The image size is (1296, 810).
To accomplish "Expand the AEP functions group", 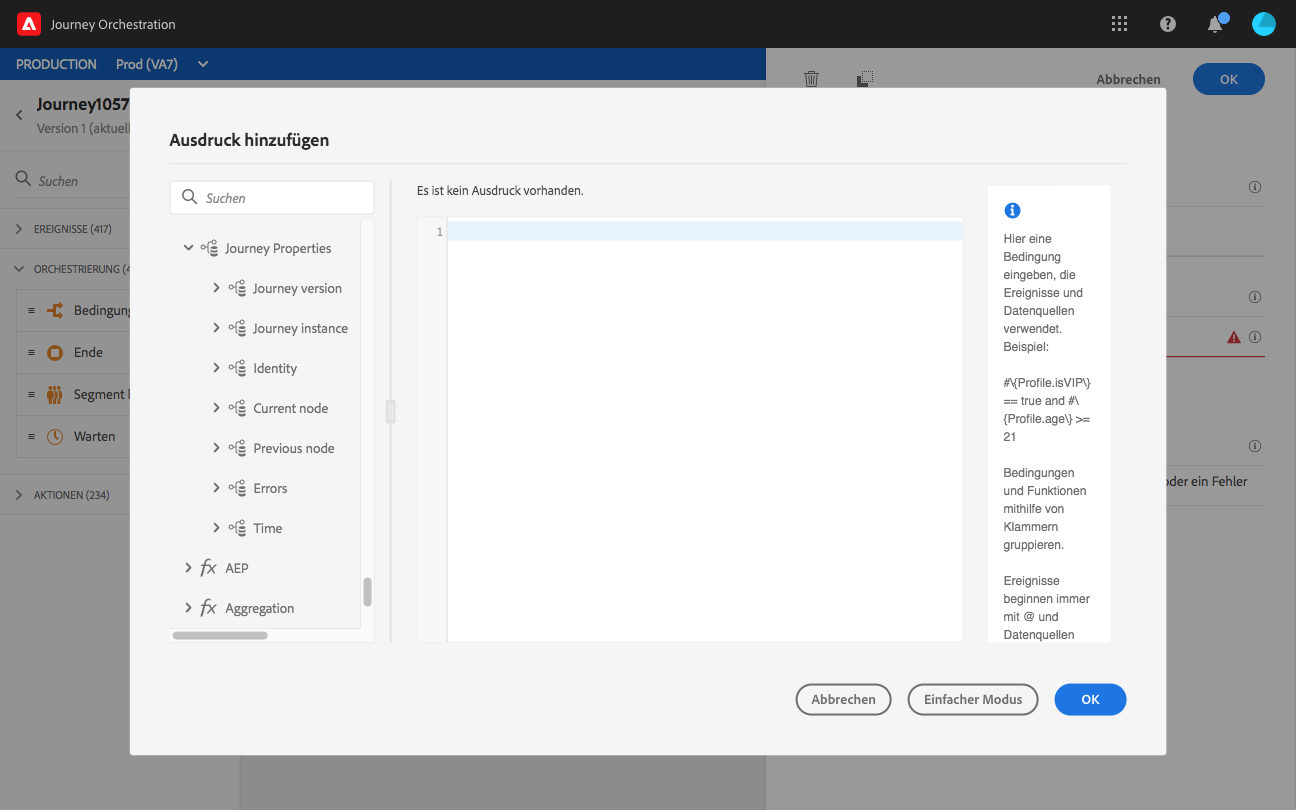I will point(188,568).
